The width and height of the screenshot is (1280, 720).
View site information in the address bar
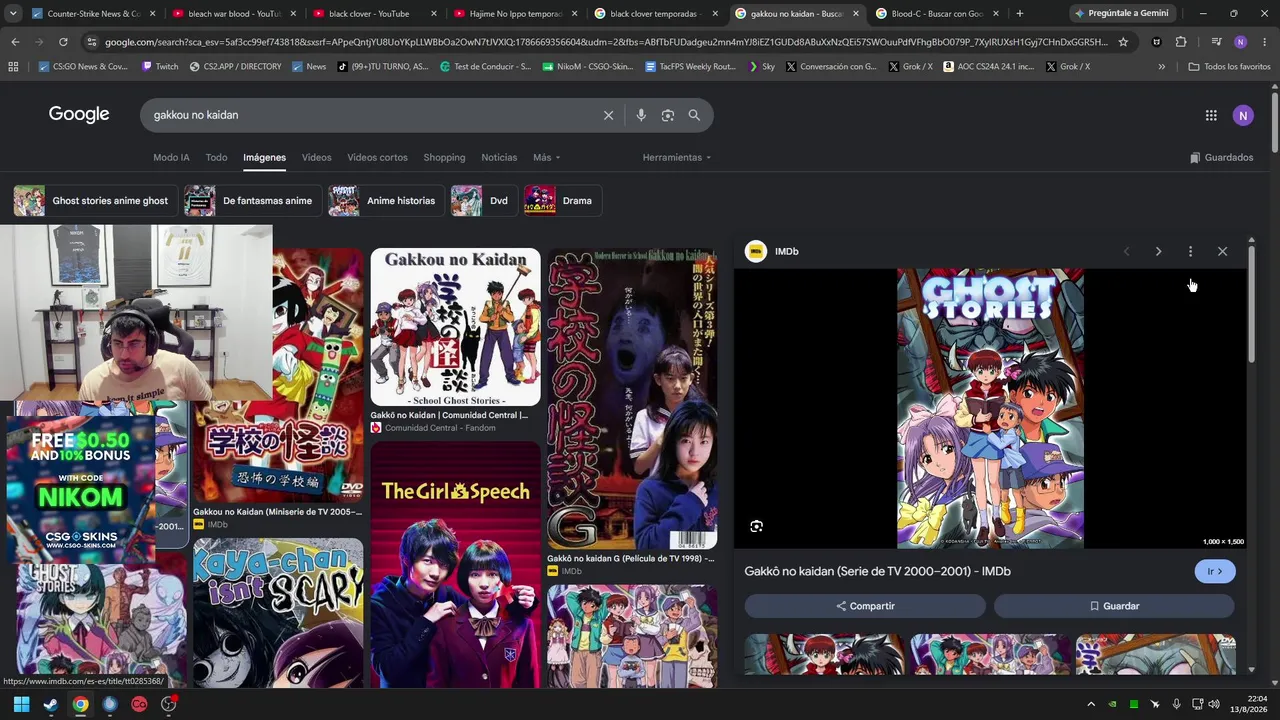91,42
